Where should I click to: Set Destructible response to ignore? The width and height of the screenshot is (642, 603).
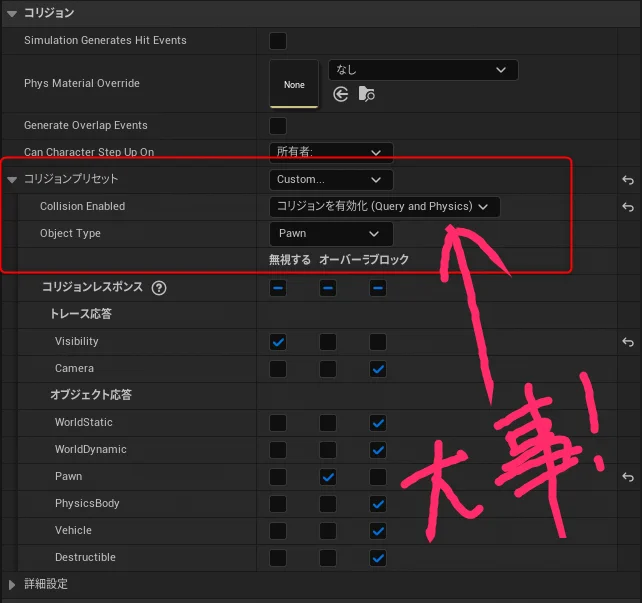tap(278, 558)
